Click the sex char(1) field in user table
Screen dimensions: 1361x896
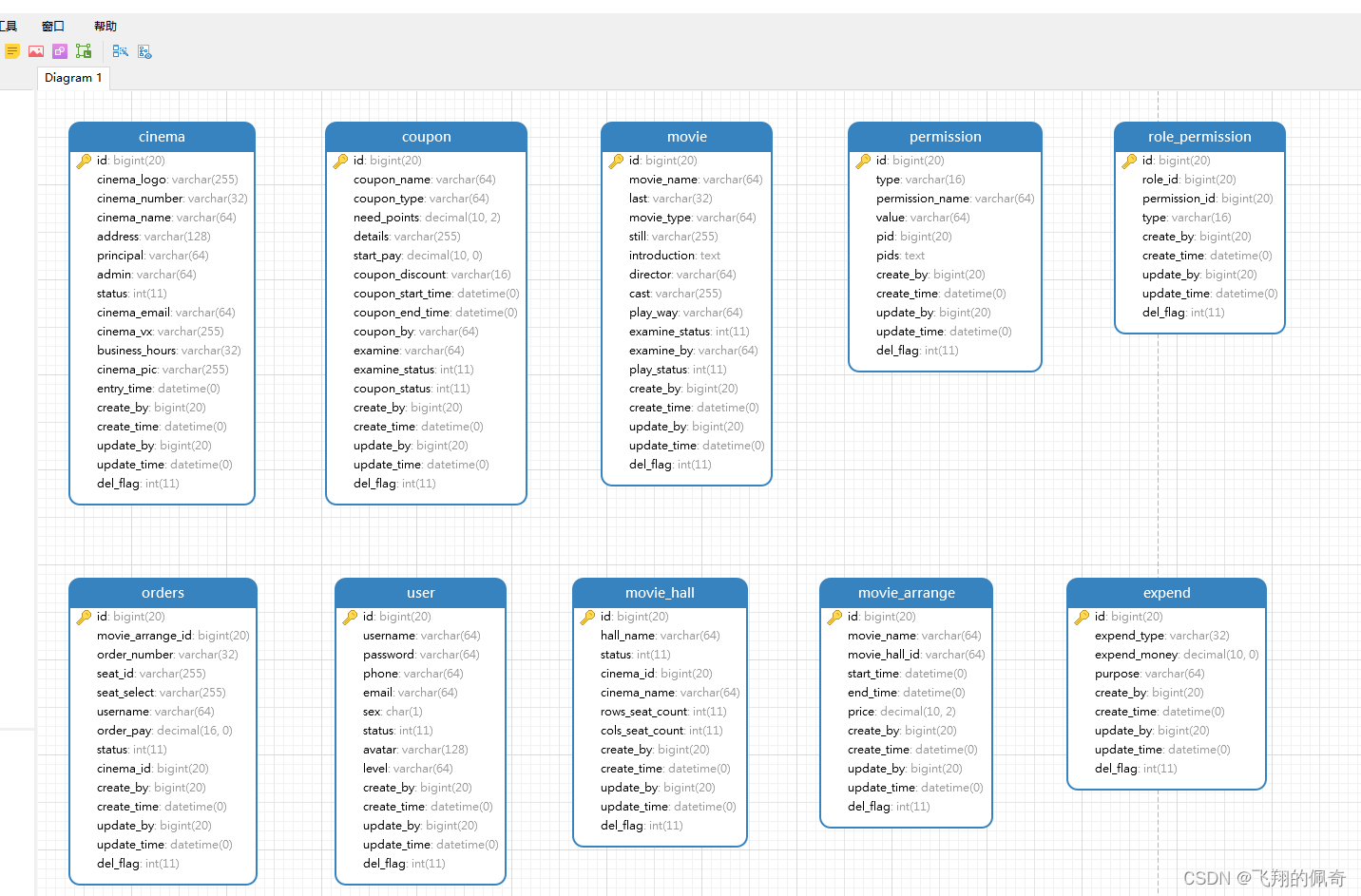393,712
